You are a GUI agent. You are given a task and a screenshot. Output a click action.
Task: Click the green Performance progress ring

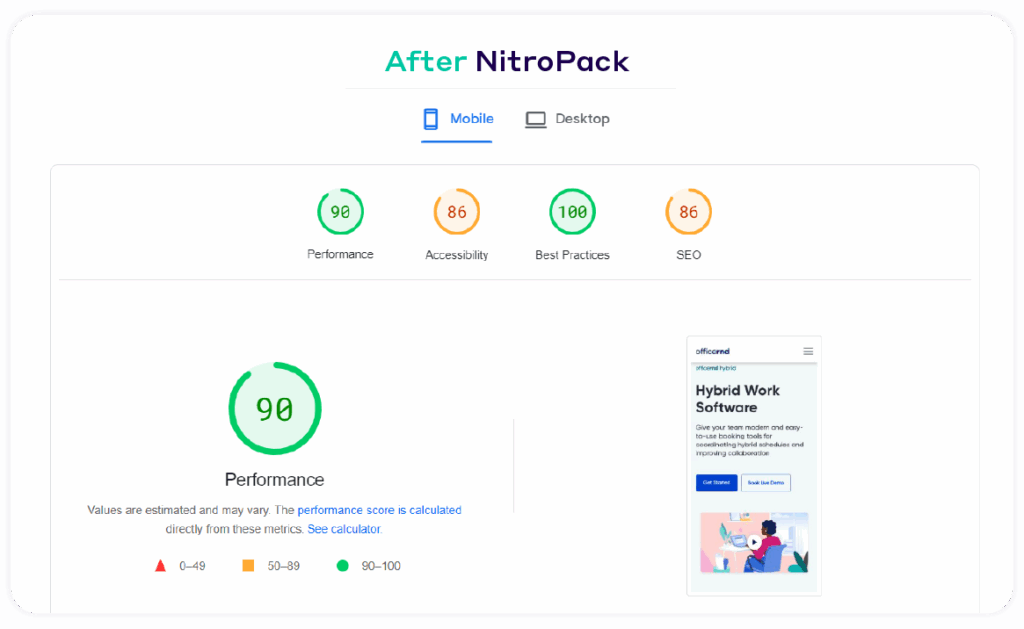274,408
